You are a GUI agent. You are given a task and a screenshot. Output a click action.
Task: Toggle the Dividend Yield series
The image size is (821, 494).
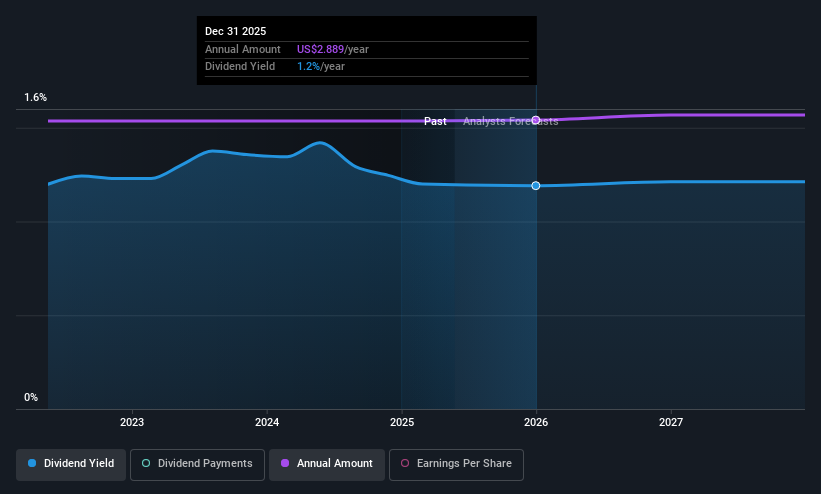[71, 465]
